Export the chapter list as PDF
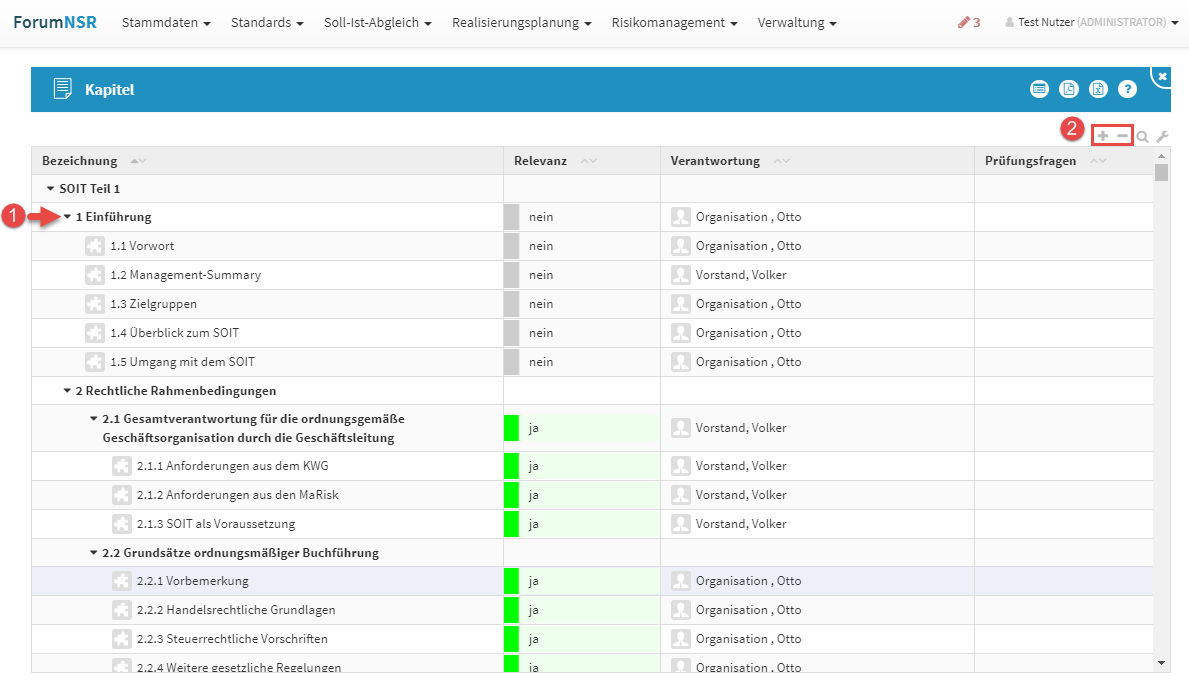The height and width of the screenshot is (690, 1189). click(1069, 89)
